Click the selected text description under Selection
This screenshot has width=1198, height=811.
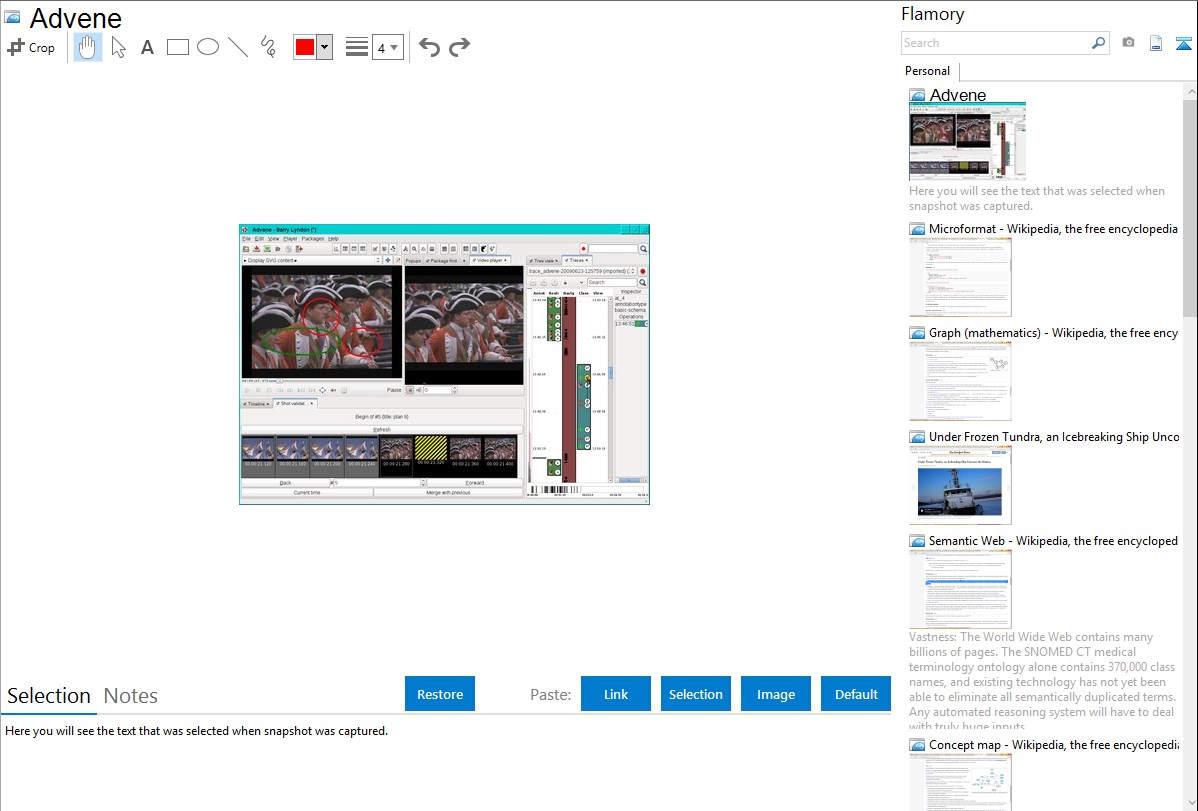click(x=196, y=731)
